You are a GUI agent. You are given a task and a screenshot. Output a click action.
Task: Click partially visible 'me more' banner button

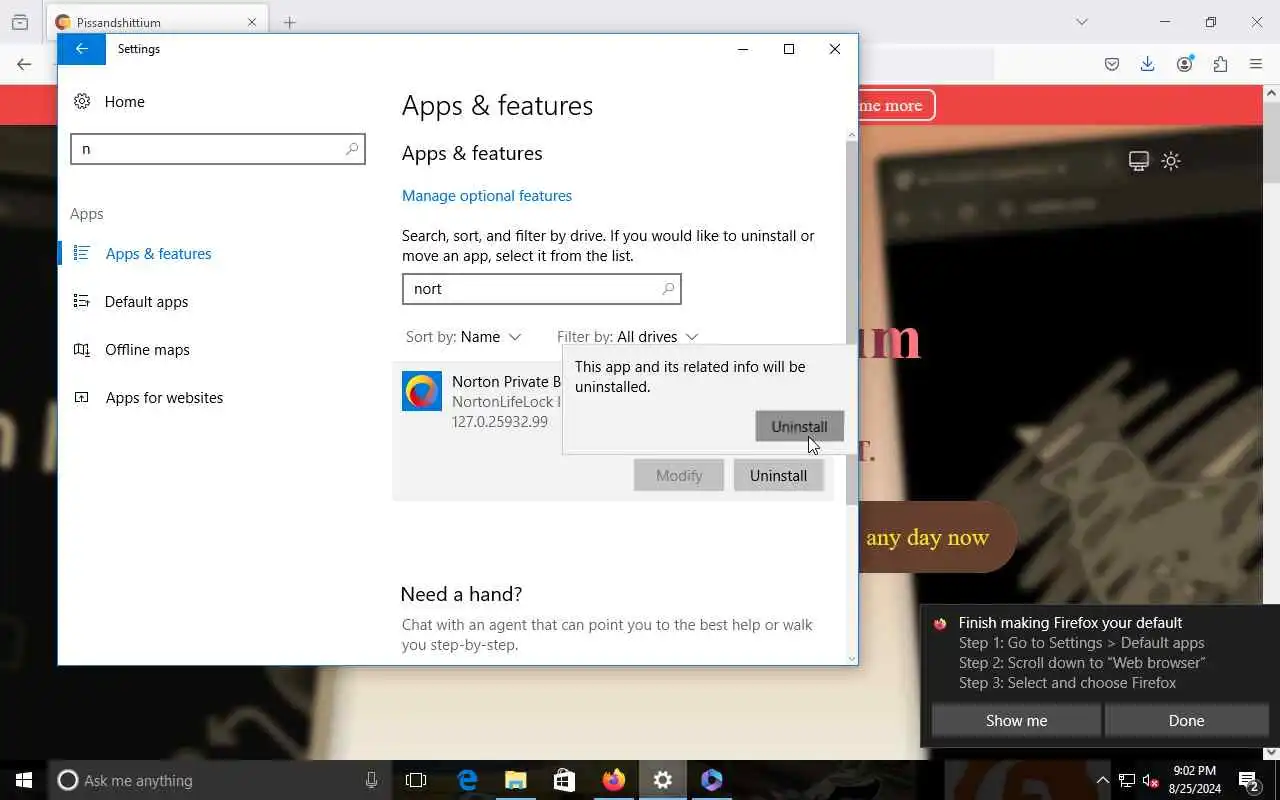[896, 105]
